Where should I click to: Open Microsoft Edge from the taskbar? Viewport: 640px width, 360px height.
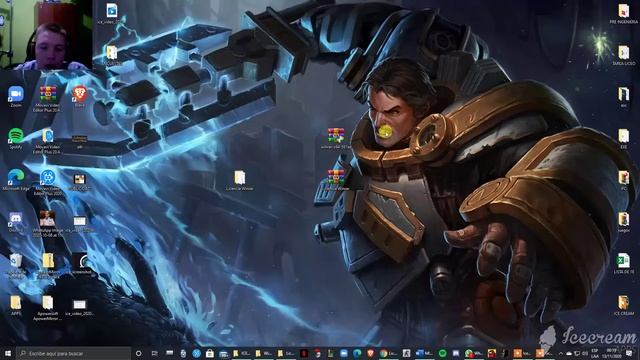click(x=358, y=353)
